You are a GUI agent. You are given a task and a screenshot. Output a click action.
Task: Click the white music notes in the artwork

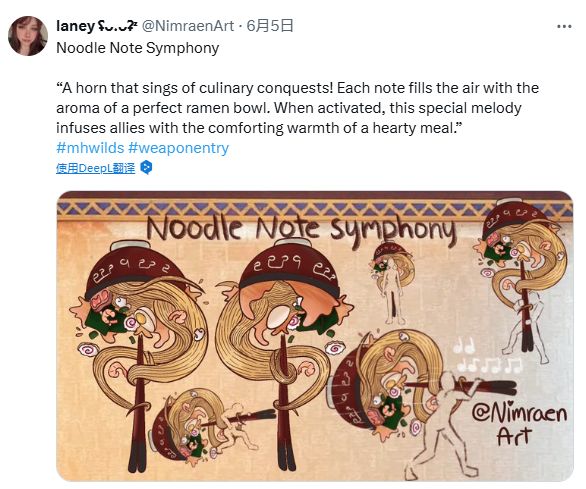(x=487, y=356)
